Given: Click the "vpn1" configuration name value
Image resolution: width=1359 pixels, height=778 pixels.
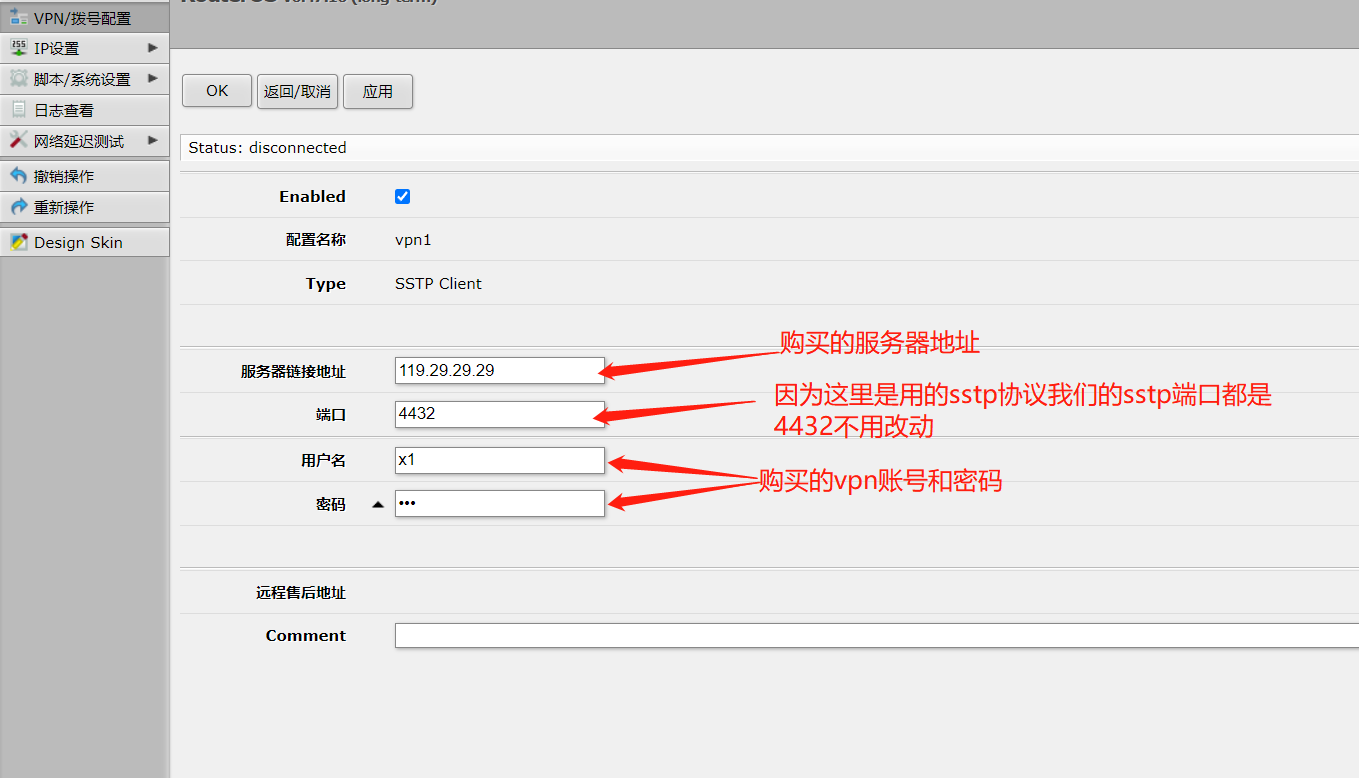Looking at the screenshot, I should click(413, 240).
